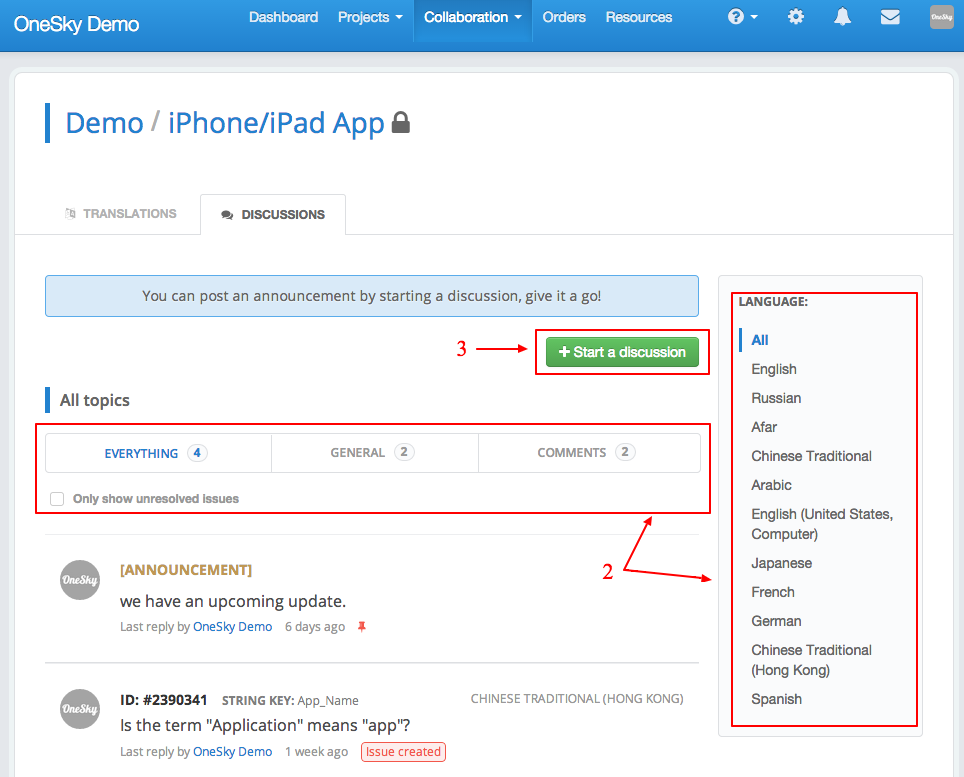Viewport: 964px width, 777px height.
Task: Open the help question-mark menu
Action: [742, 17]
